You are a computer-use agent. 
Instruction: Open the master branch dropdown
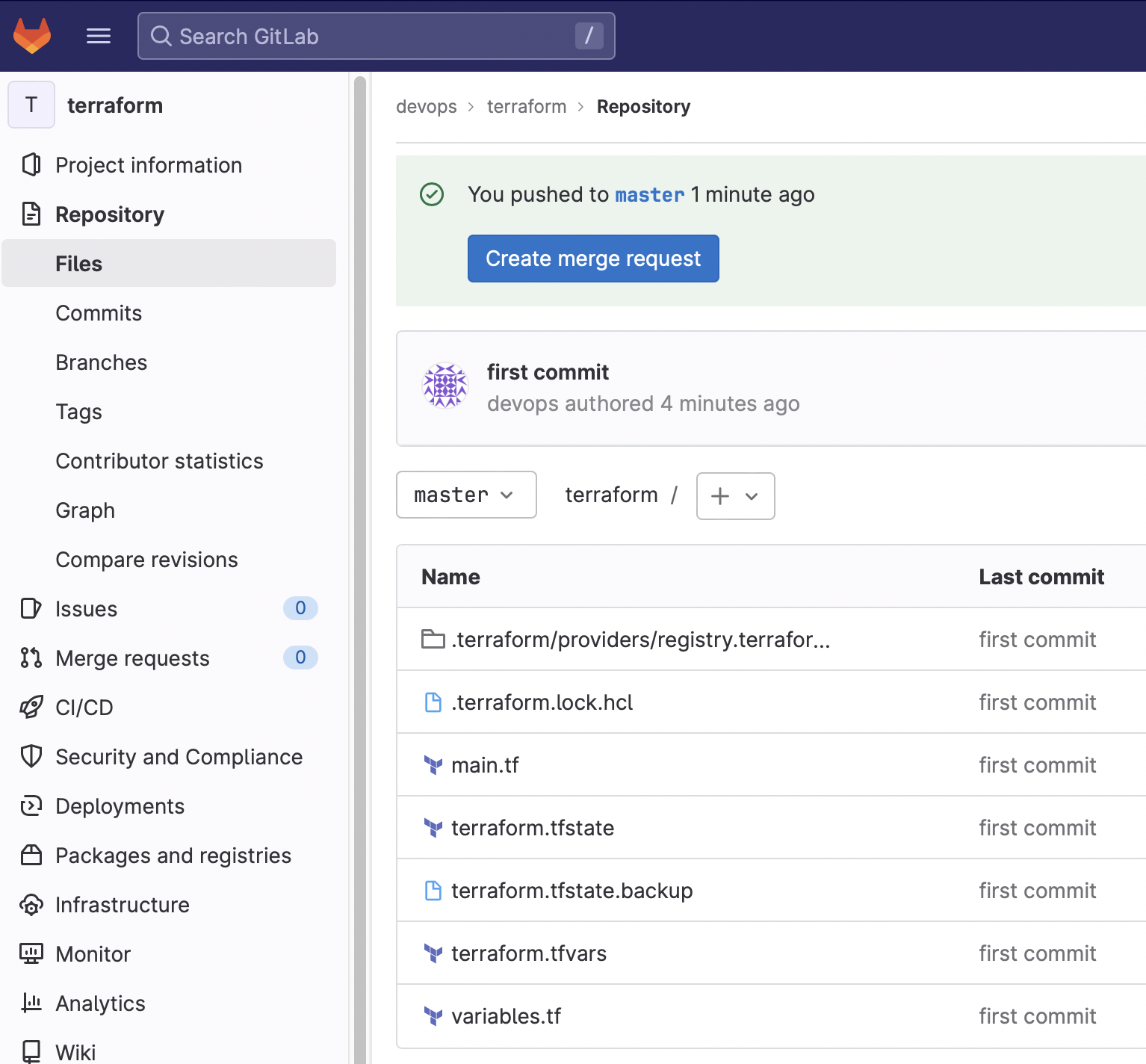click(x=465, y=495)
